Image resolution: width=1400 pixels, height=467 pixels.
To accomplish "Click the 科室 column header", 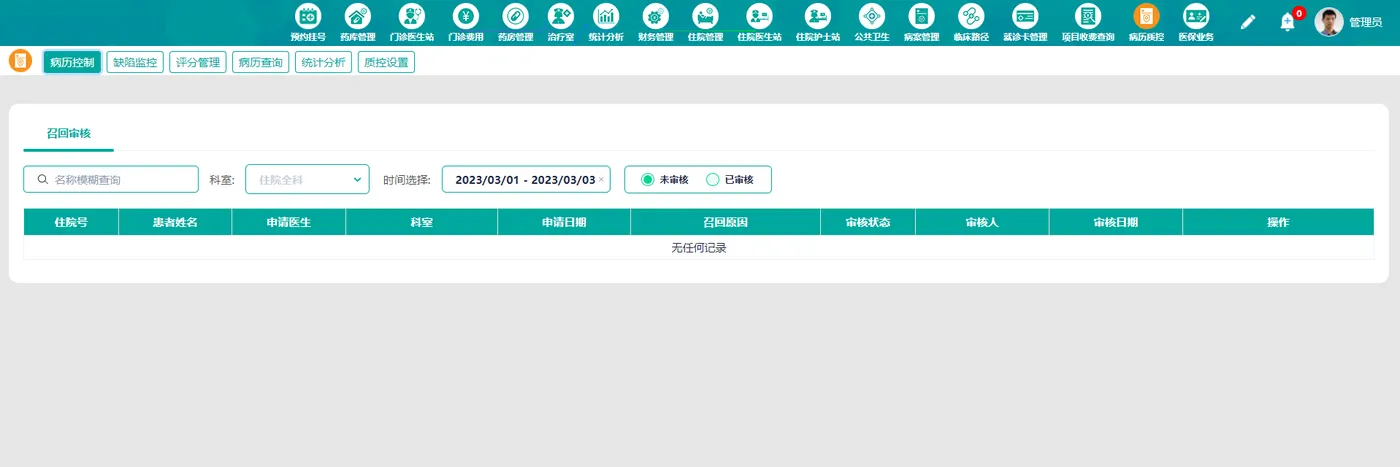I will coord(422,222).
